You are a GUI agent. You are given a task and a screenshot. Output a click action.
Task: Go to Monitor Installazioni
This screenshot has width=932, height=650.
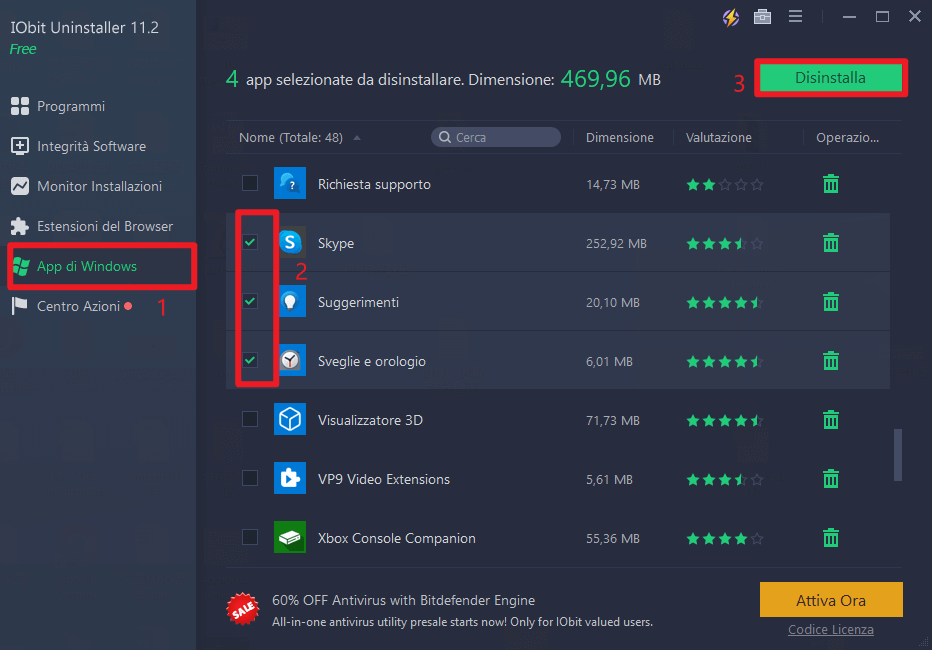click(x=86, y=186)
